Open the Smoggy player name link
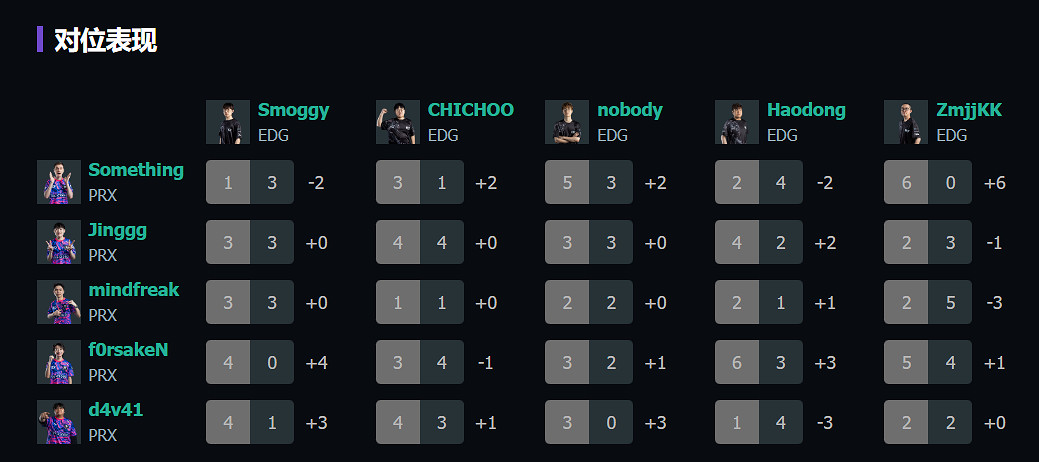Screen dimensions: 1039x462 tap(293, 110)
